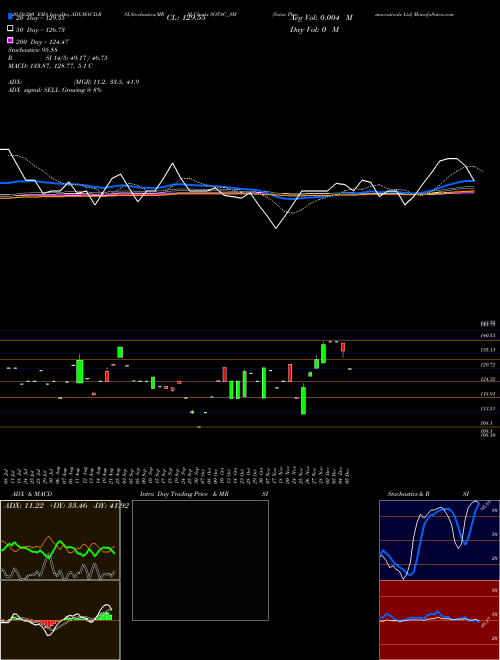Click the 'ADX: 11.22 +DY: 33.46 -DY: 41.92' header
Viewport: 500px width, 660px height.
(66, 506)
